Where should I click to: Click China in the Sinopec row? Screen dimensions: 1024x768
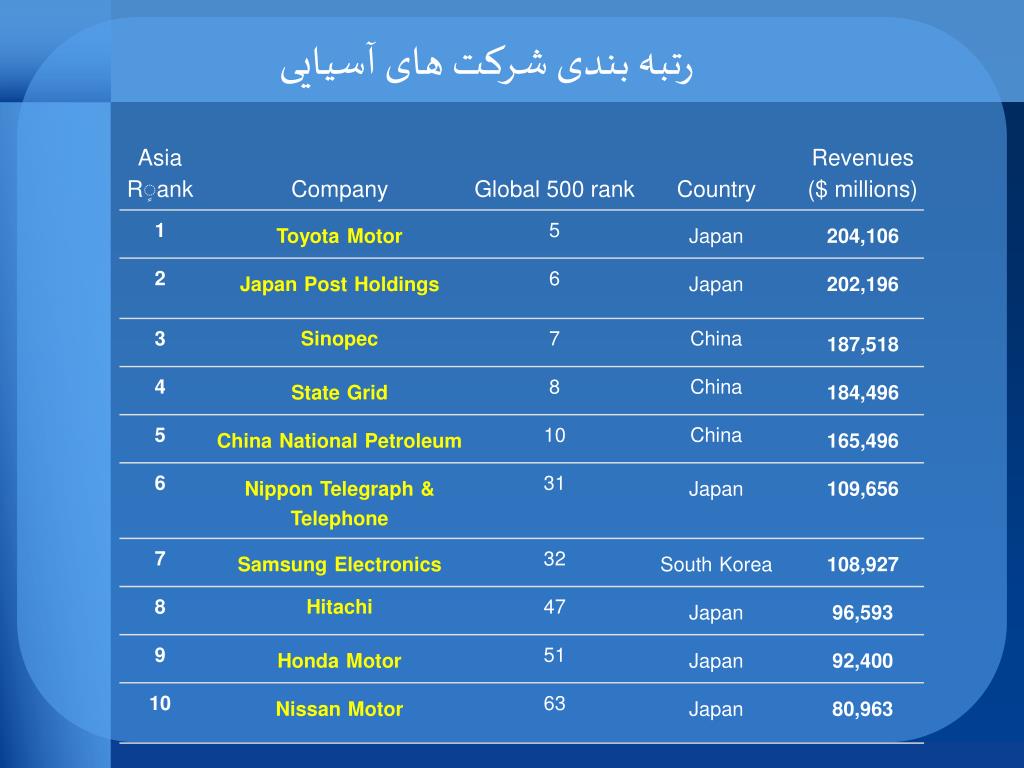tap(716, 339)
